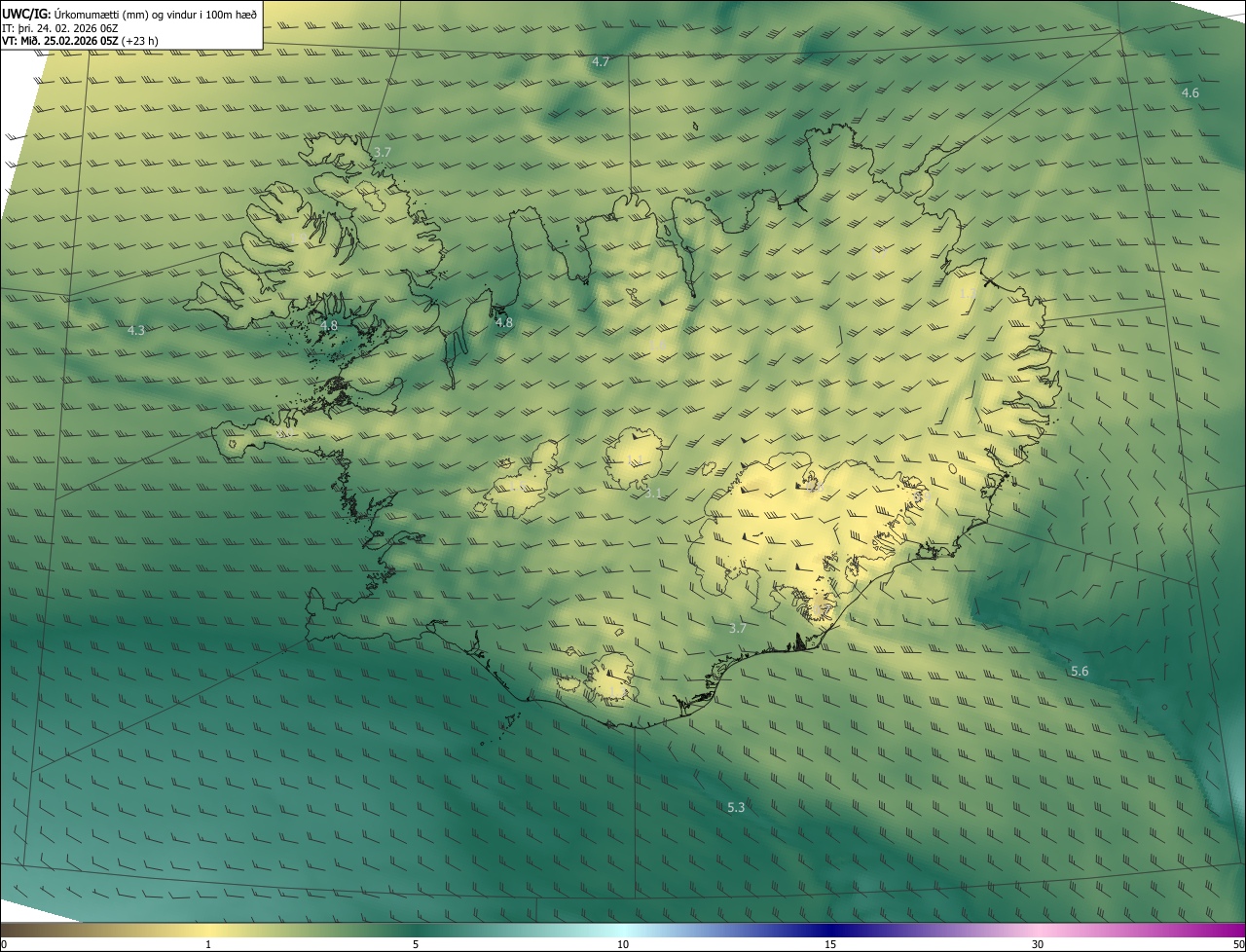The image size is (1246, 952).
Task: Click the '50' tick on the color scale
Action: pos(1237,944)
